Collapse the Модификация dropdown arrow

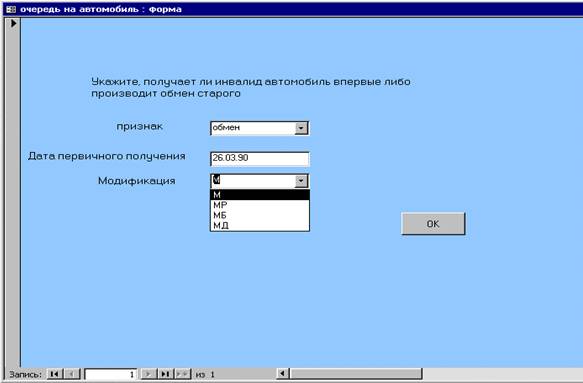pos(301,181)
